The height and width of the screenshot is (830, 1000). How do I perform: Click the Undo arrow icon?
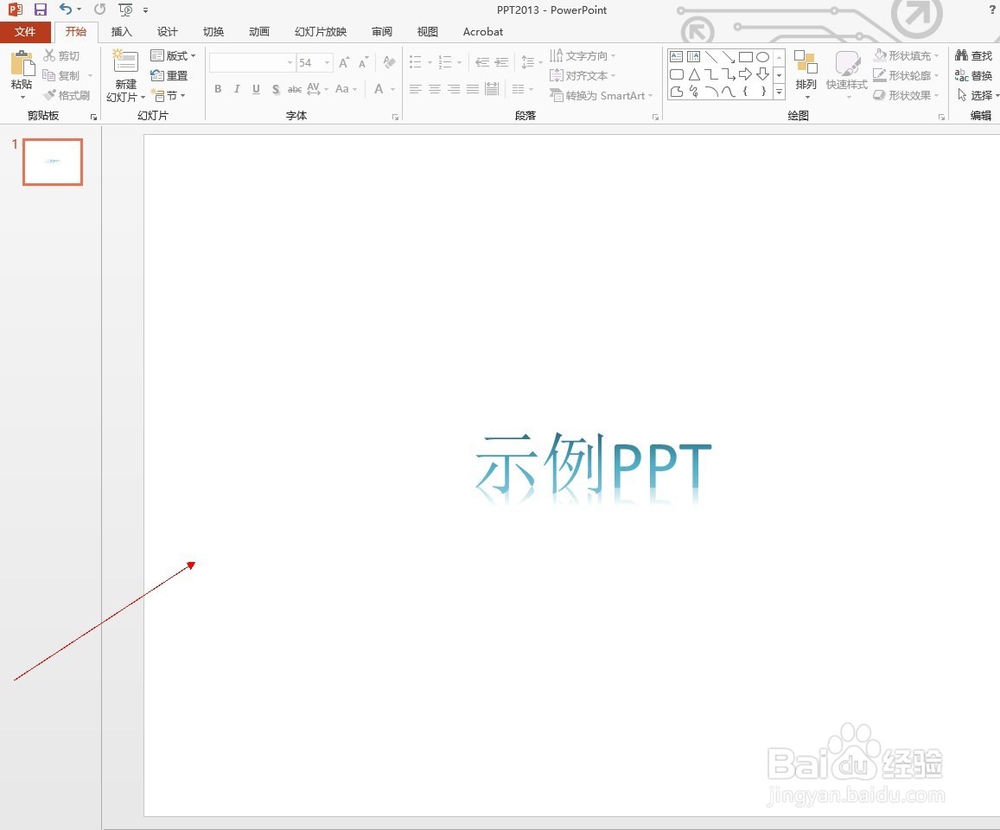[x=66, y=9]
